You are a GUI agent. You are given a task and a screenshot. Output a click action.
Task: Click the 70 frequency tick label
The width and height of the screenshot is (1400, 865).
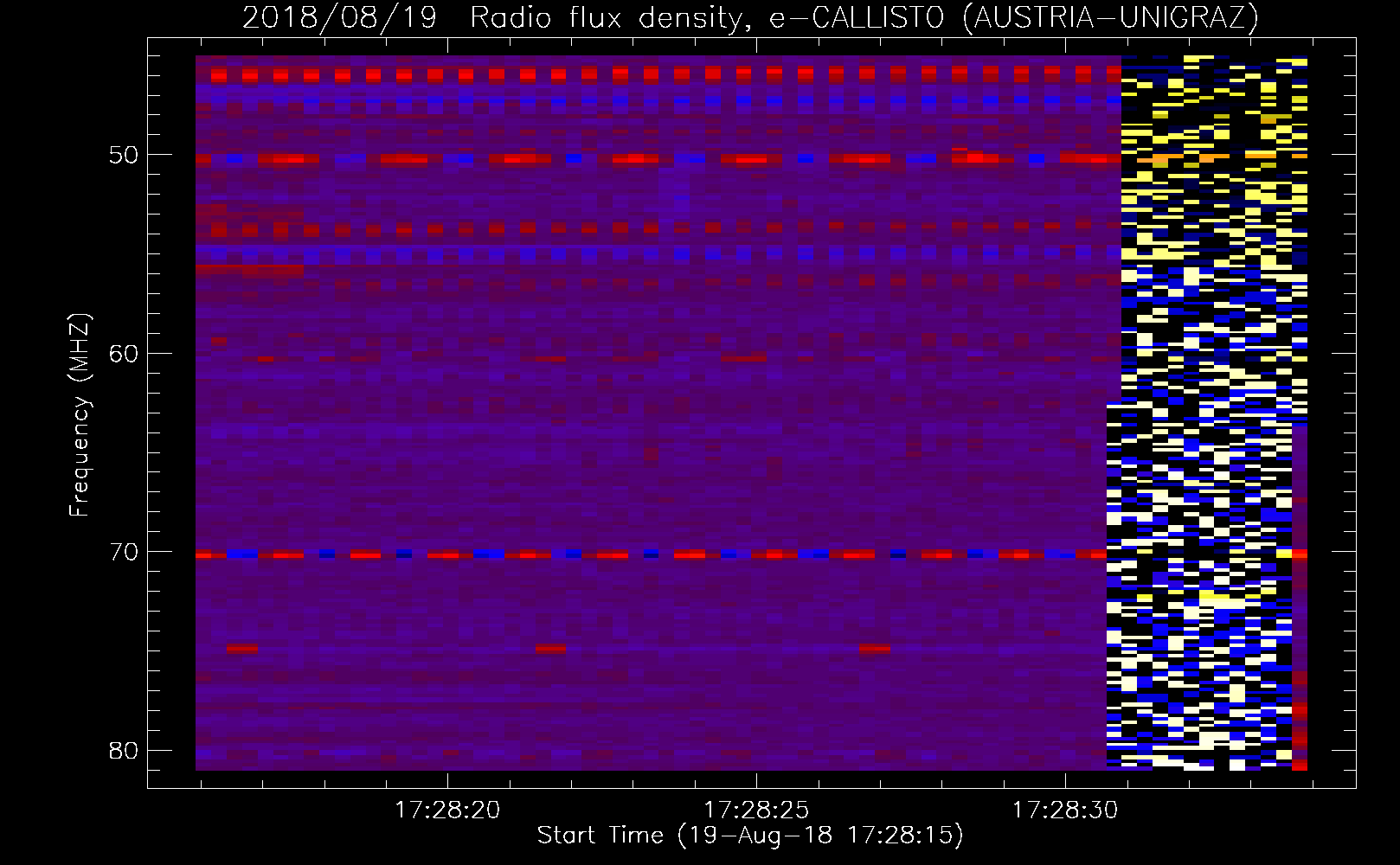[124, 552]
